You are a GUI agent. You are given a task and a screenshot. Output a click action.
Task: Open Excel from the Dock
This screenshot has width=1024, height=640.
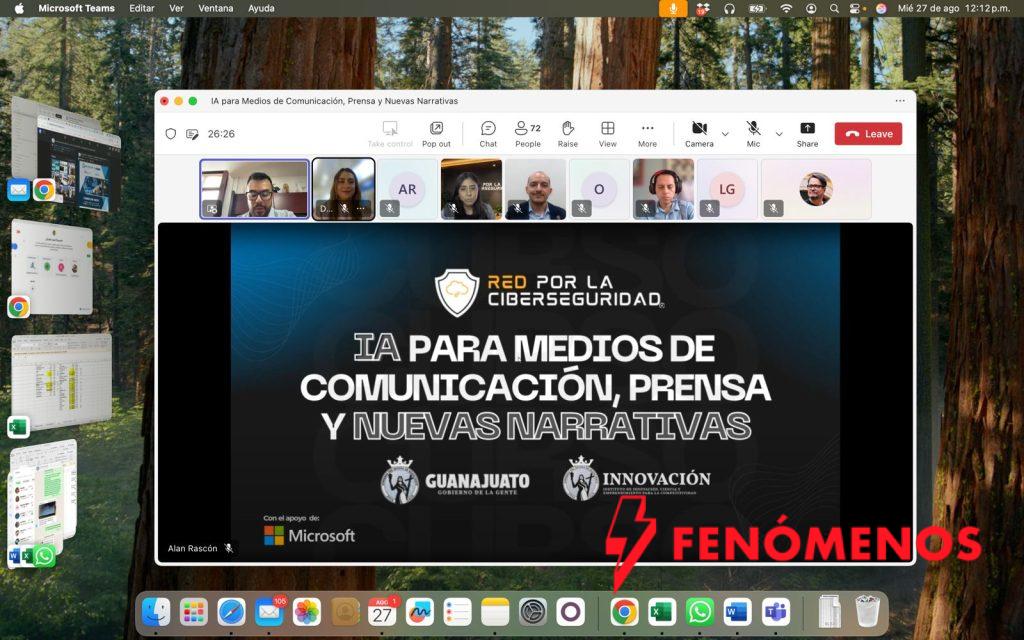click(x=662, y=613)
